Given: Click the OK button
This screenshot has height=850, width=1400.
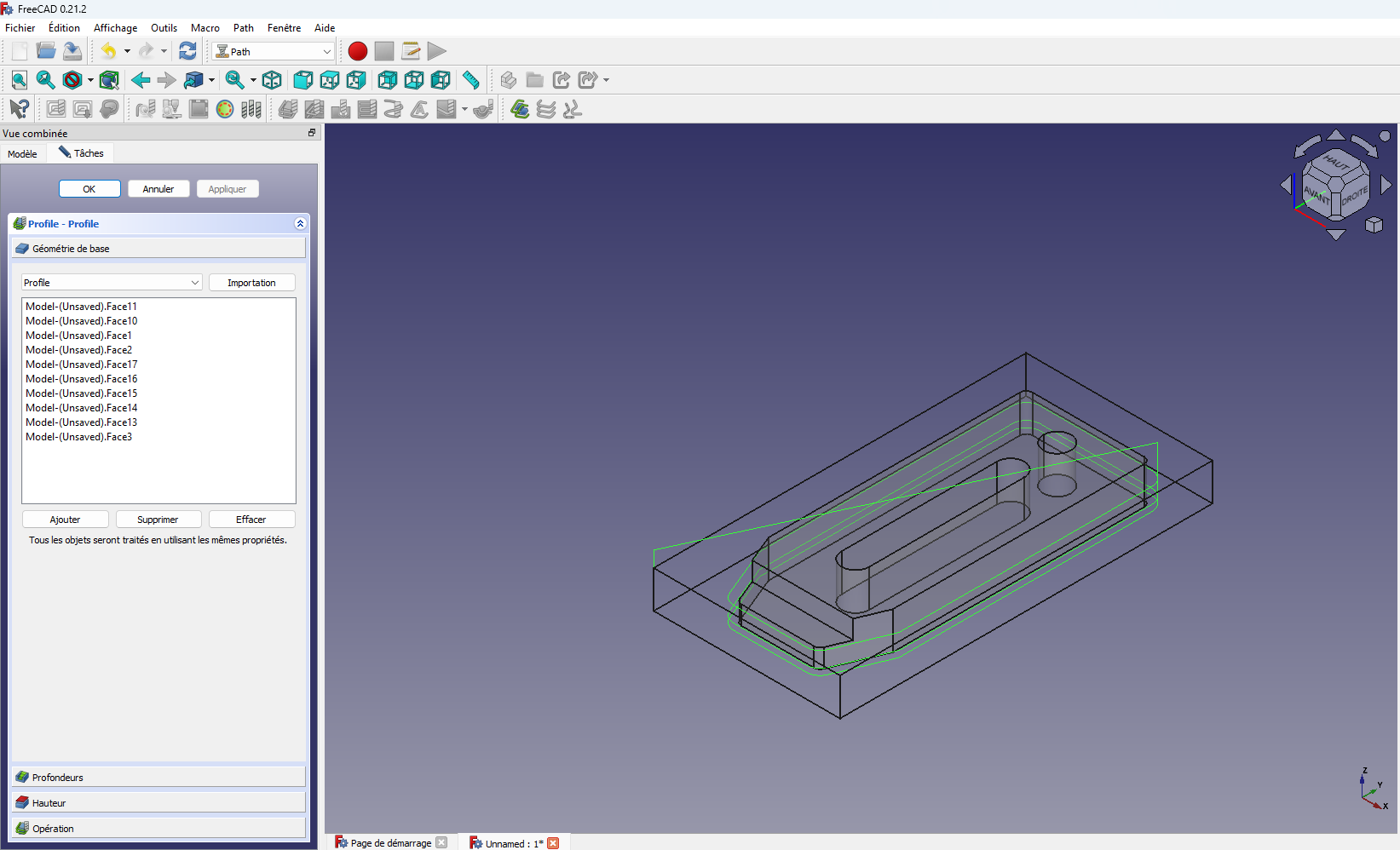Looking at the screenshot, I should pos(89,189).
